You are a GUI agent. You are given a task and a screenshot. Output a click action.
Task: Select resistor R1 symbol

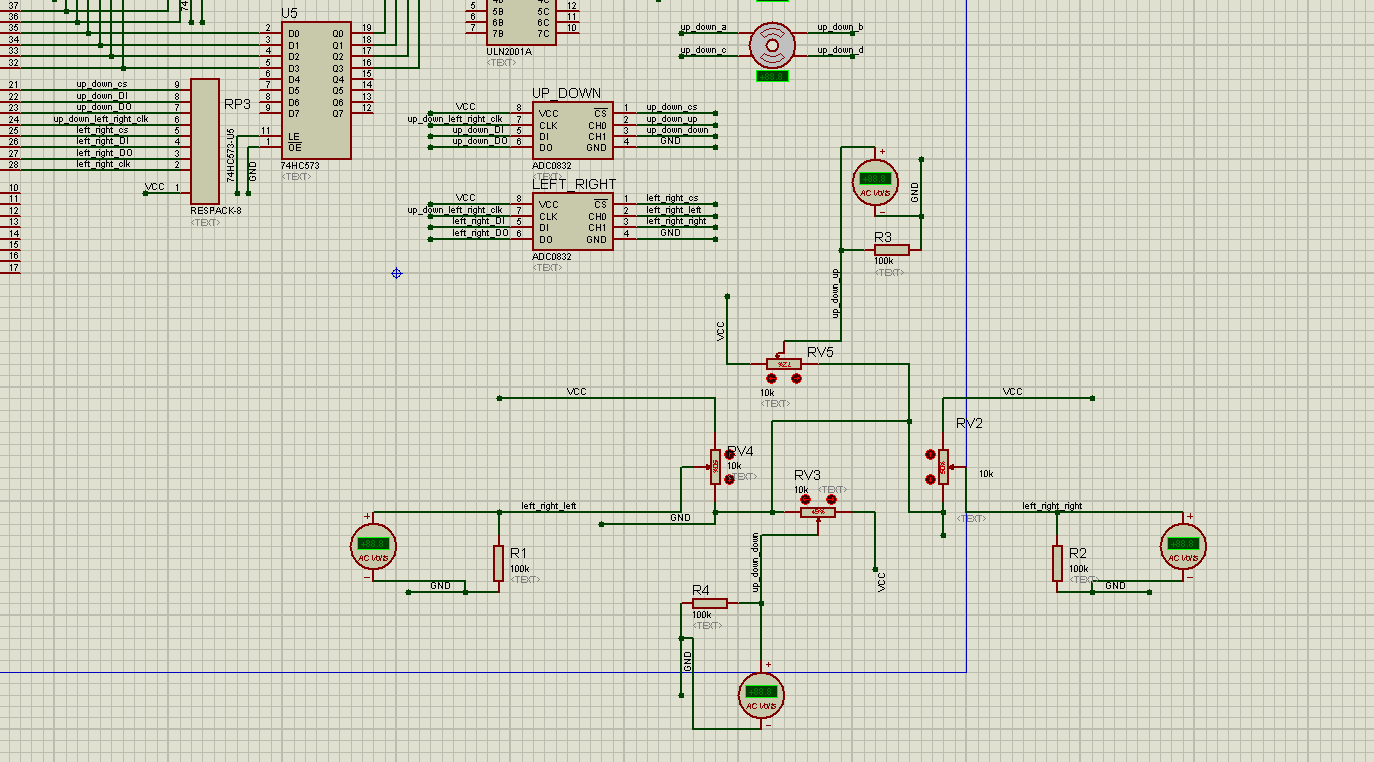point(498,563)
